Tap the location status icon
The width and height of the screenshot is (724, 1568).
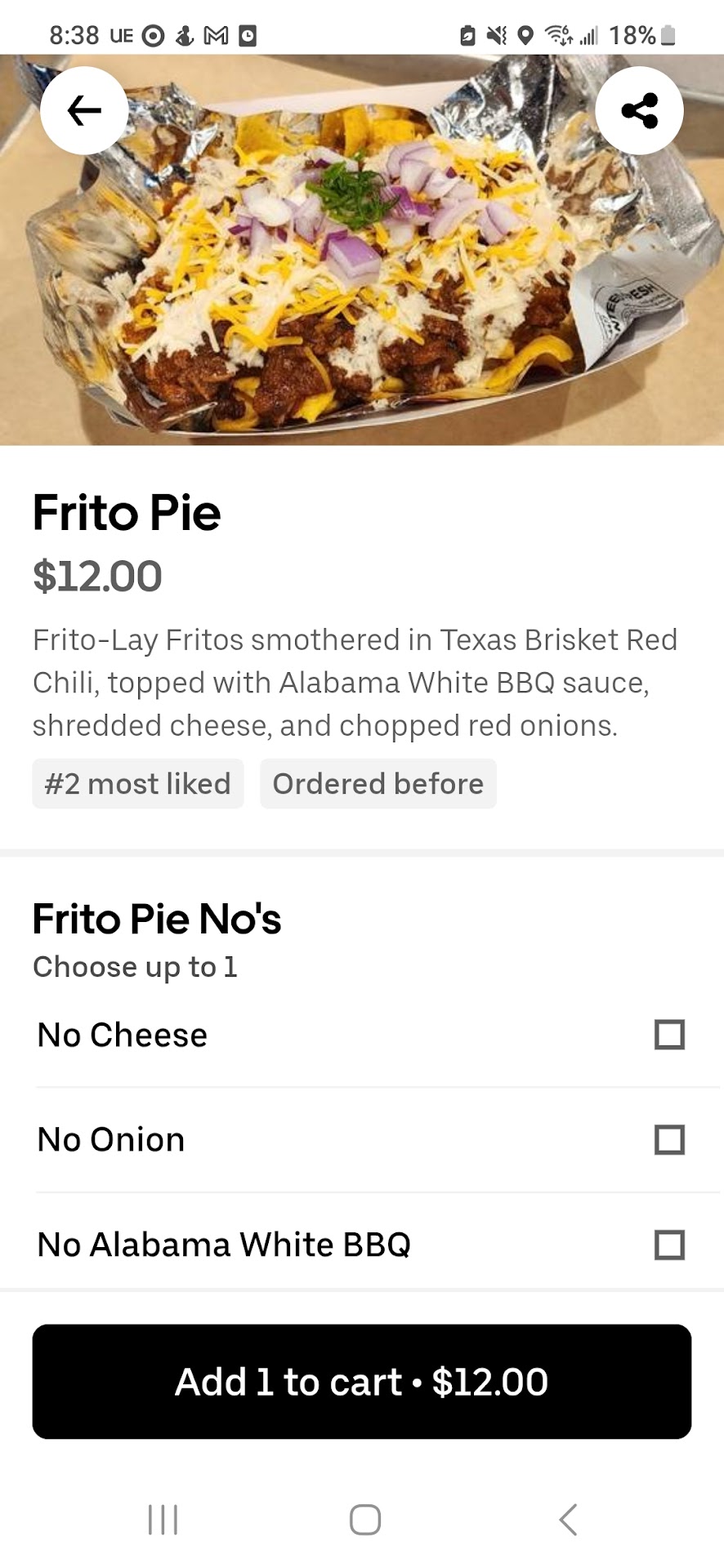[525, 35]
